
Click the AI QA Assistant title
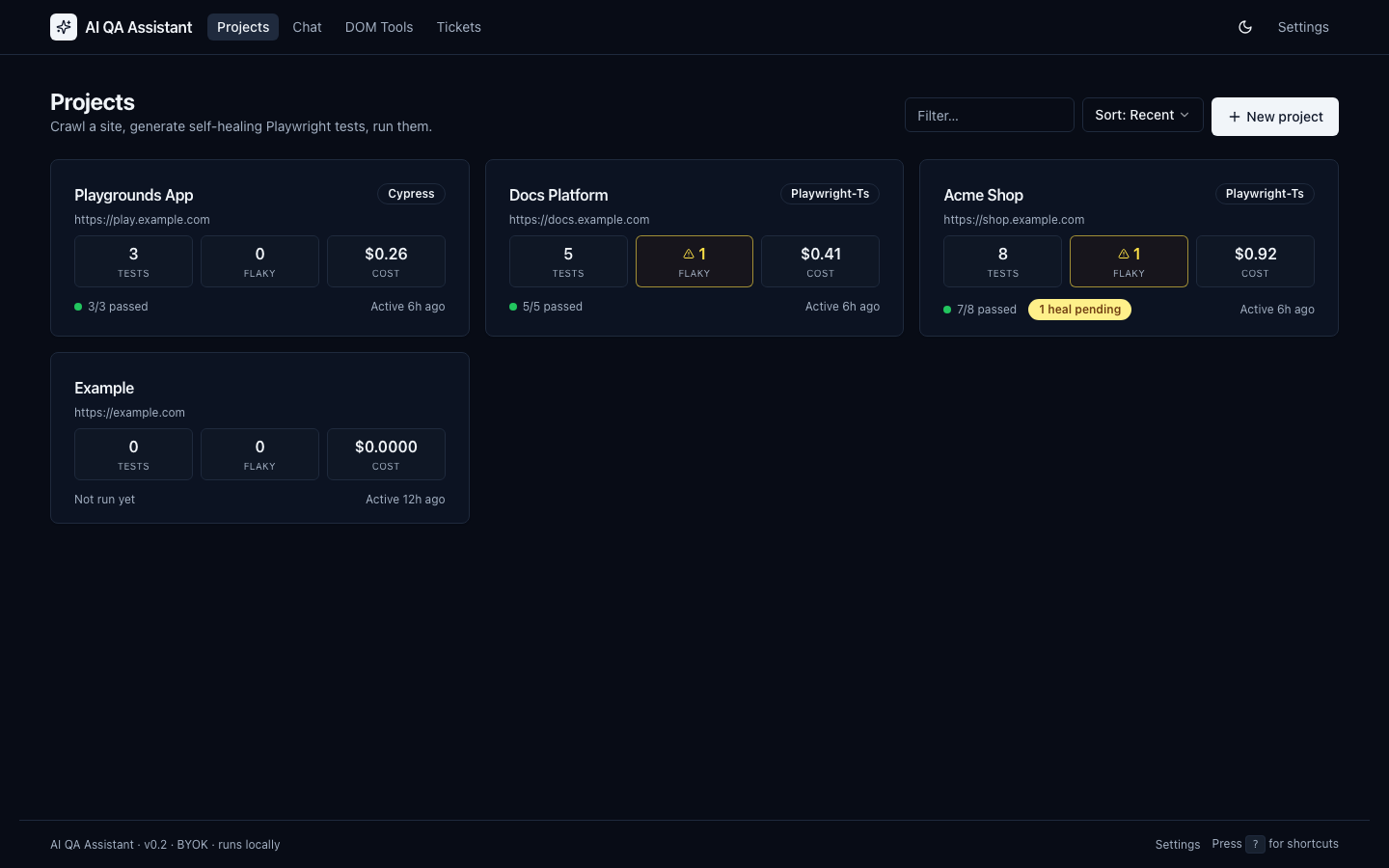(x=139, y=27)
